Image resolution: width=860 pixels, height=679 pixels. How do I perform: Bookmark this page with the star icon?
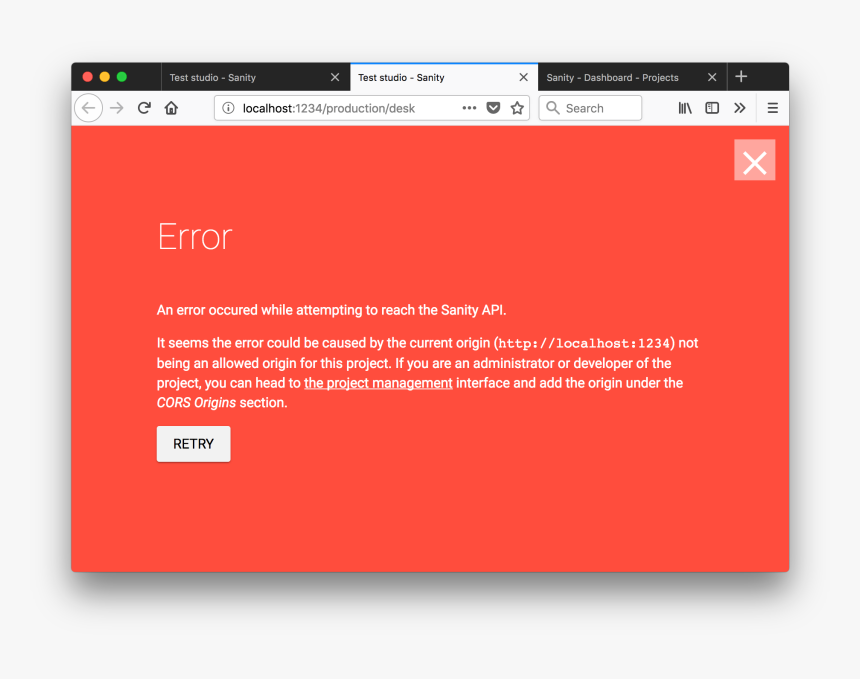[x=517, y=108]
